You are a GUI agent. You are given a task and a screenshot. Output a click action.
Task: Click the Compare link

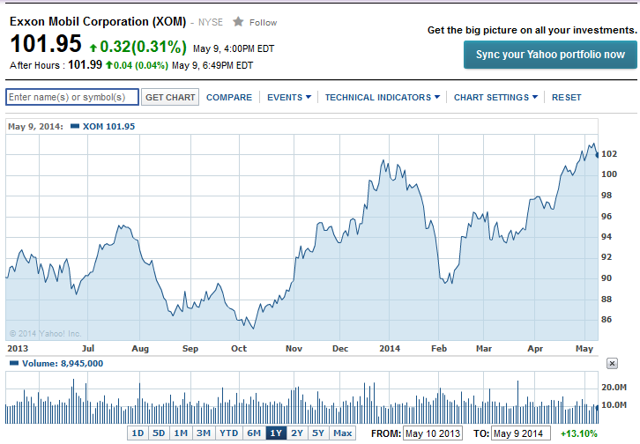229,97
